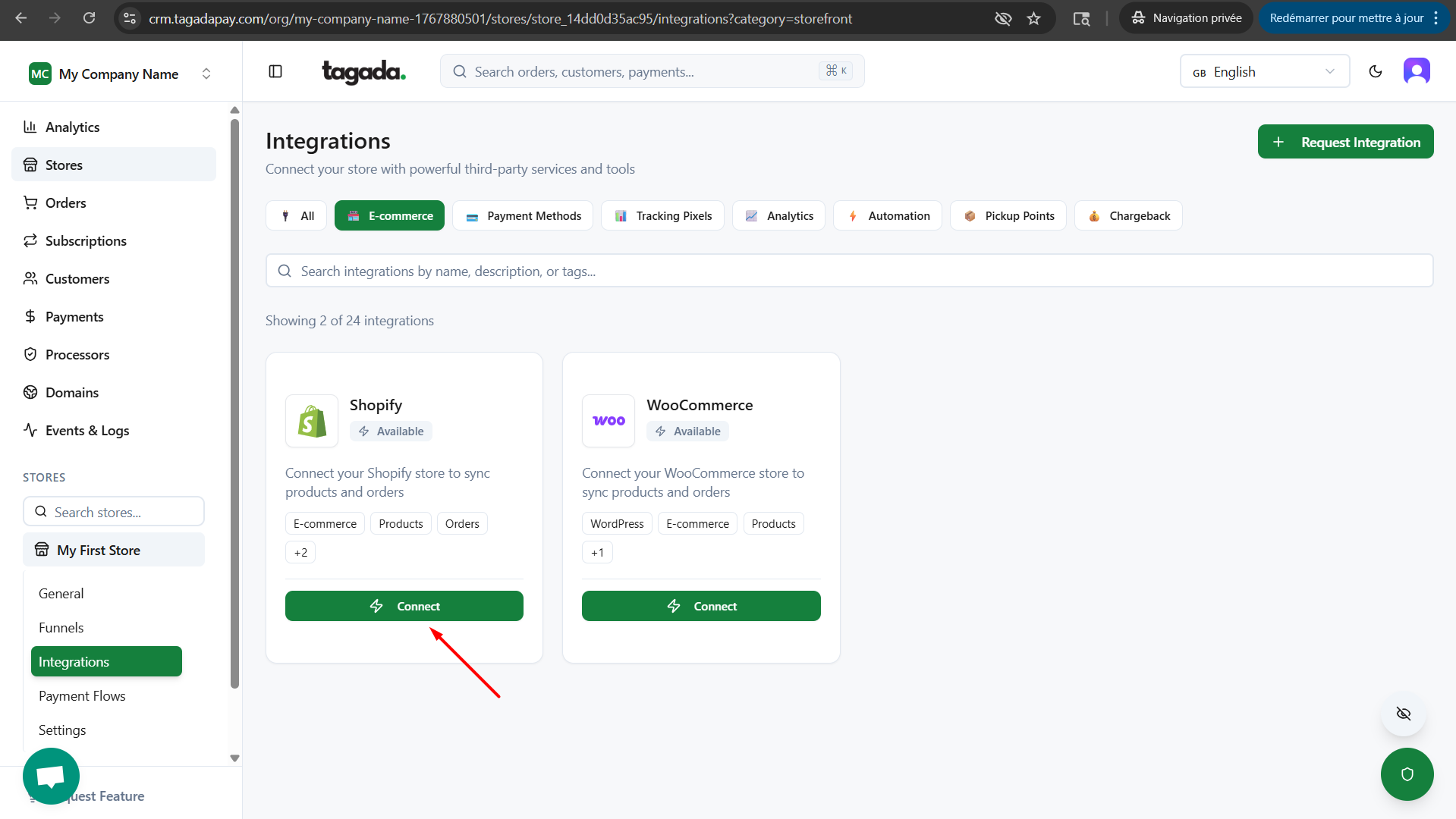Switch to dark mode with moon icon
This screenshot has height=819, width=1456.
click(1375, 71)
